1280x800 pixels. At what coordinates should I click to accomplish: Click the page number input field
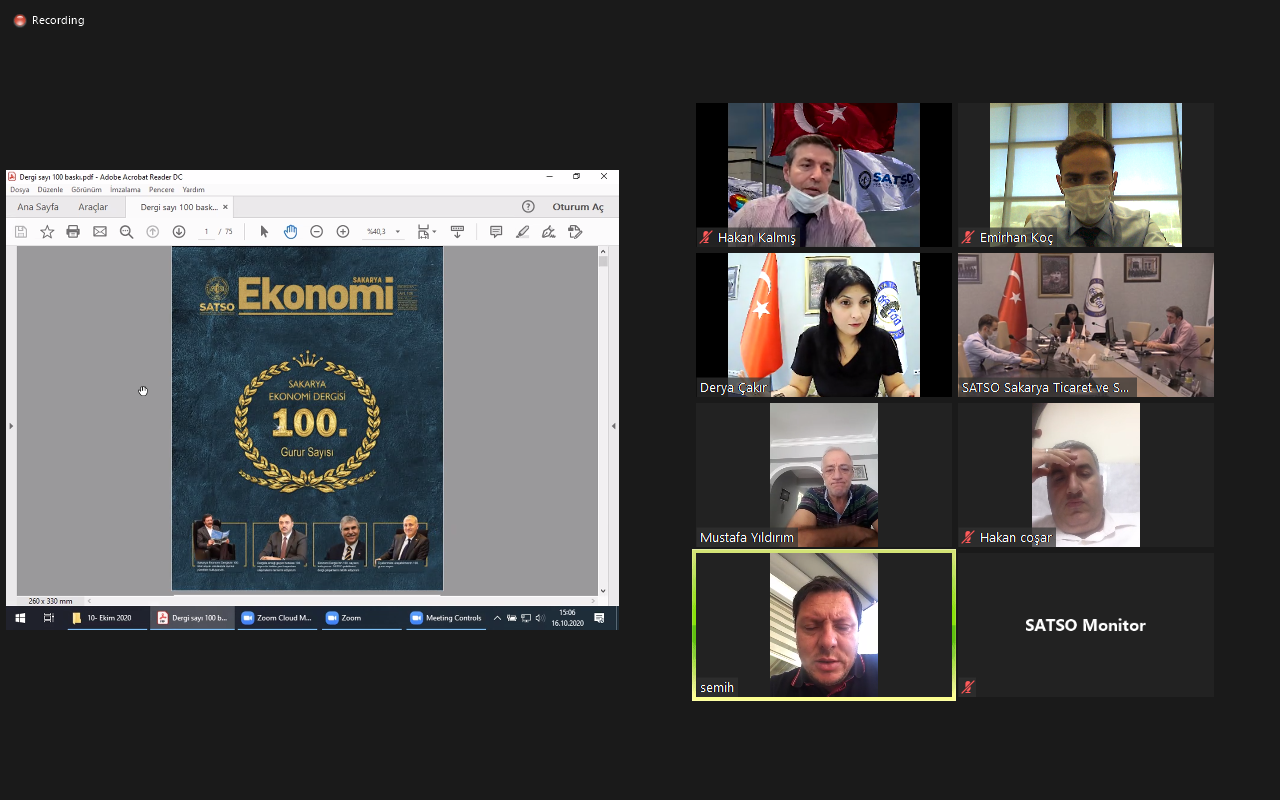coord(207,232)
